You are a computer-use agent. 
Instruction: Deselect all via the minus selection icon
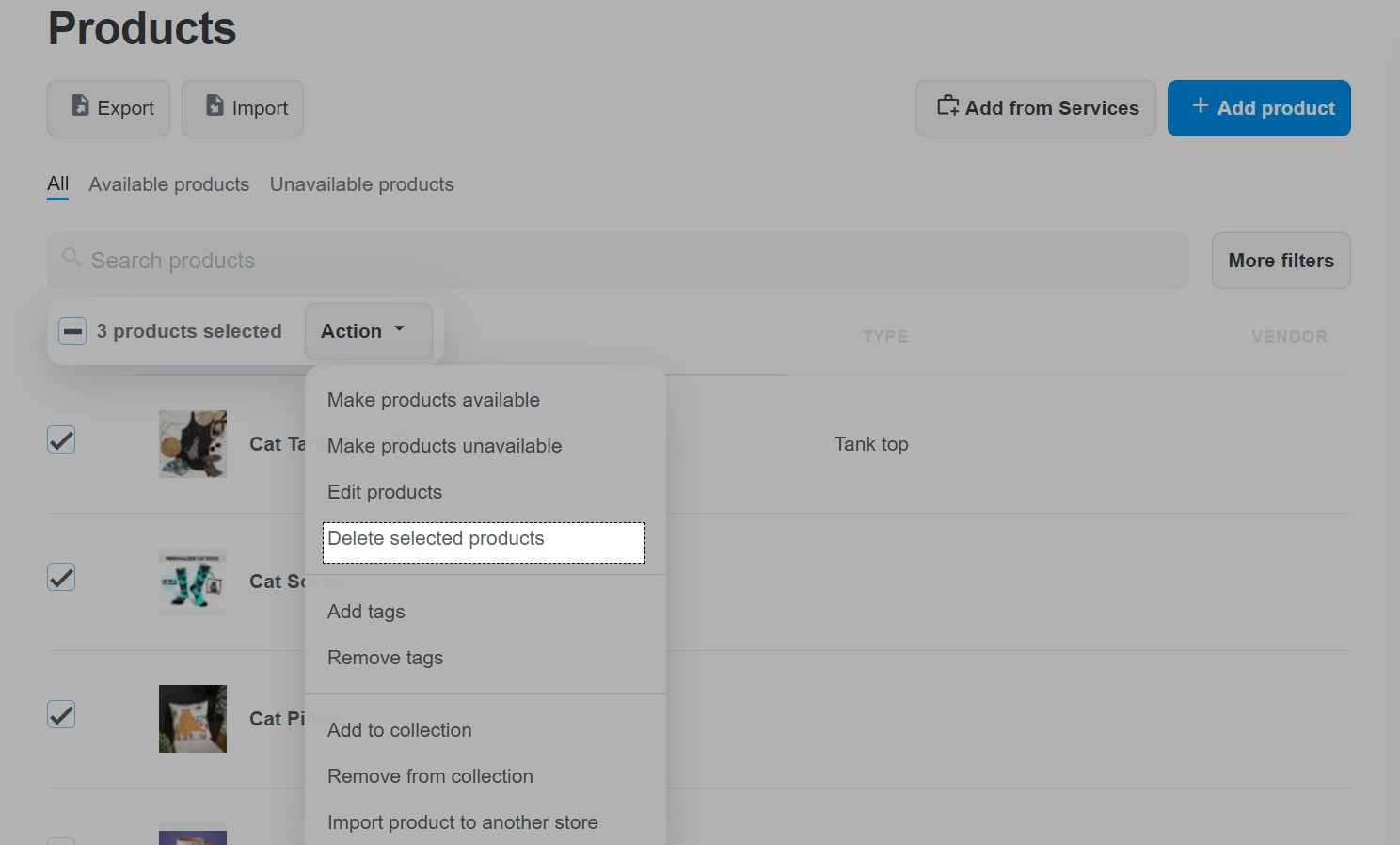pyautogui.click(x=72, y=331)
